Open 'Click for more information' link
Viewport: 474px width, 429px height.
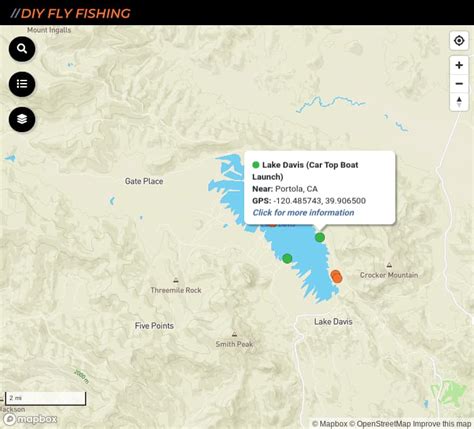point(303,213)
